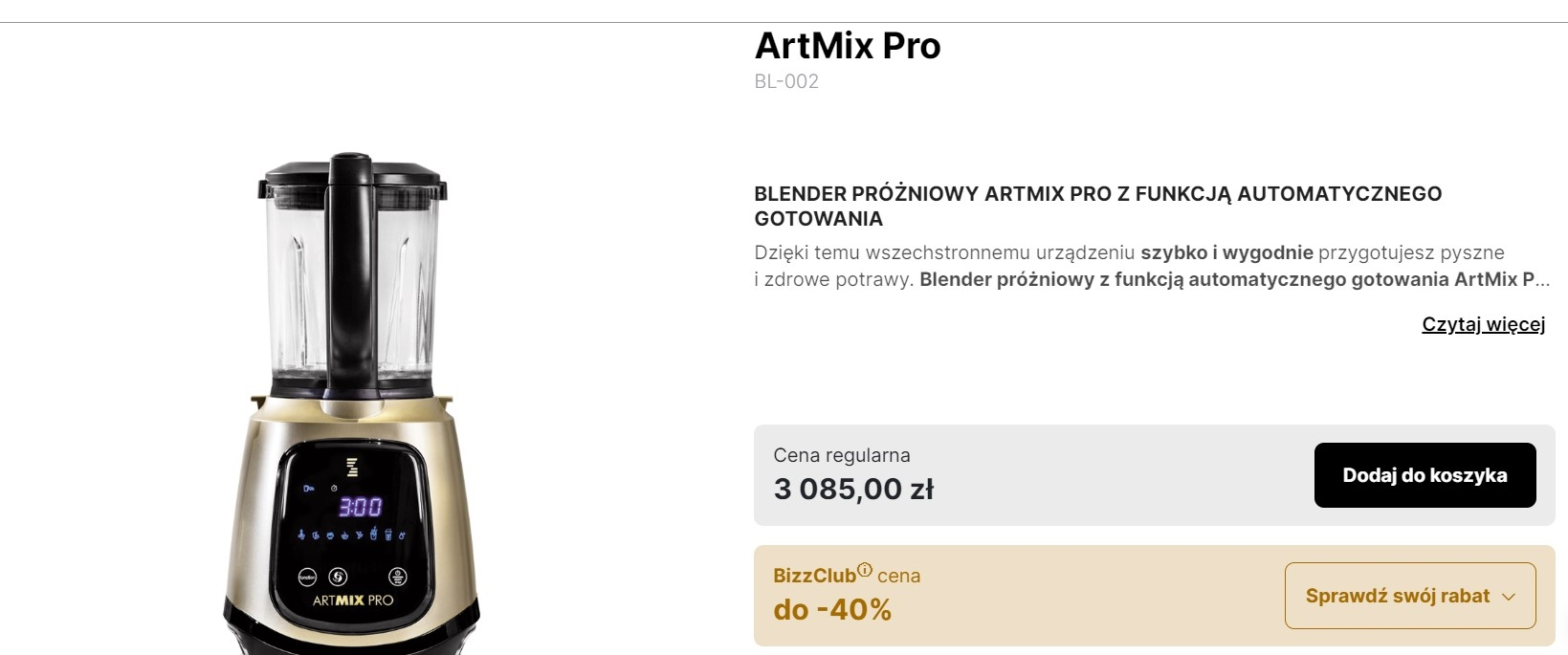The height and width of the screenshot is (655, 1568).
Task: Open the 'Sprawdź swój rabat' dropdown
Action: coord(1398,596)
